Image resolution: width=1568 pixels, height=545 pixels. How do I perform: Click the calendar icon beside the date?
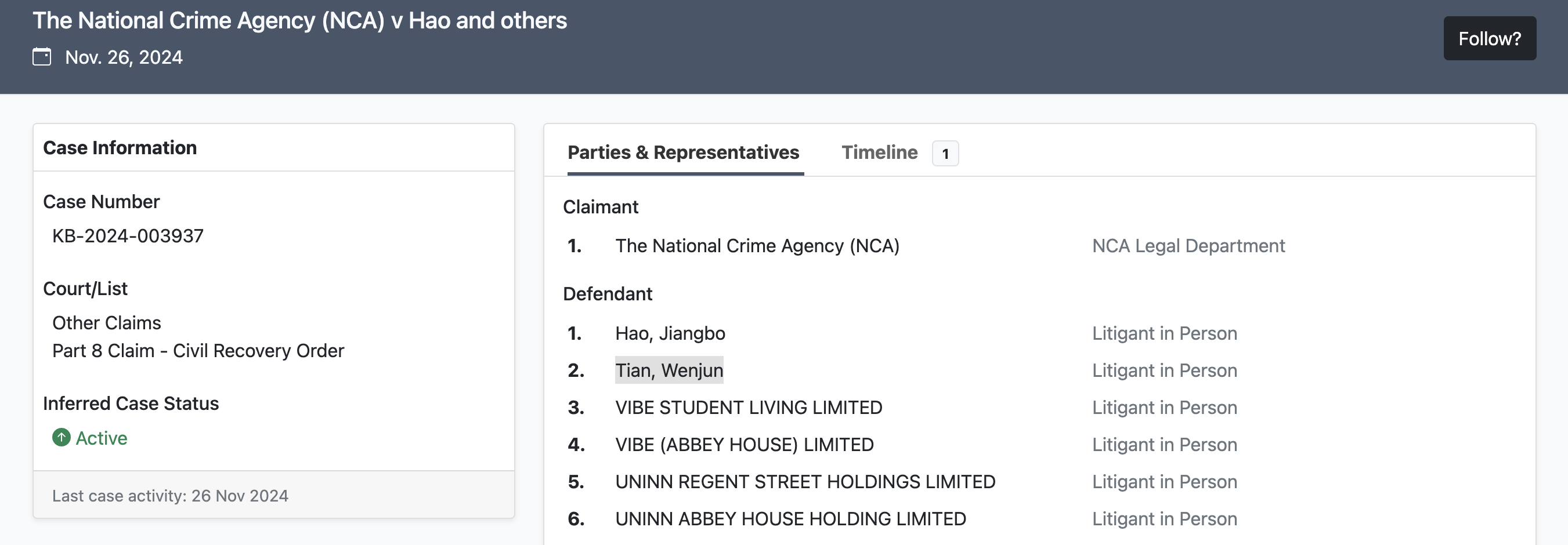(x=41, y=57)
